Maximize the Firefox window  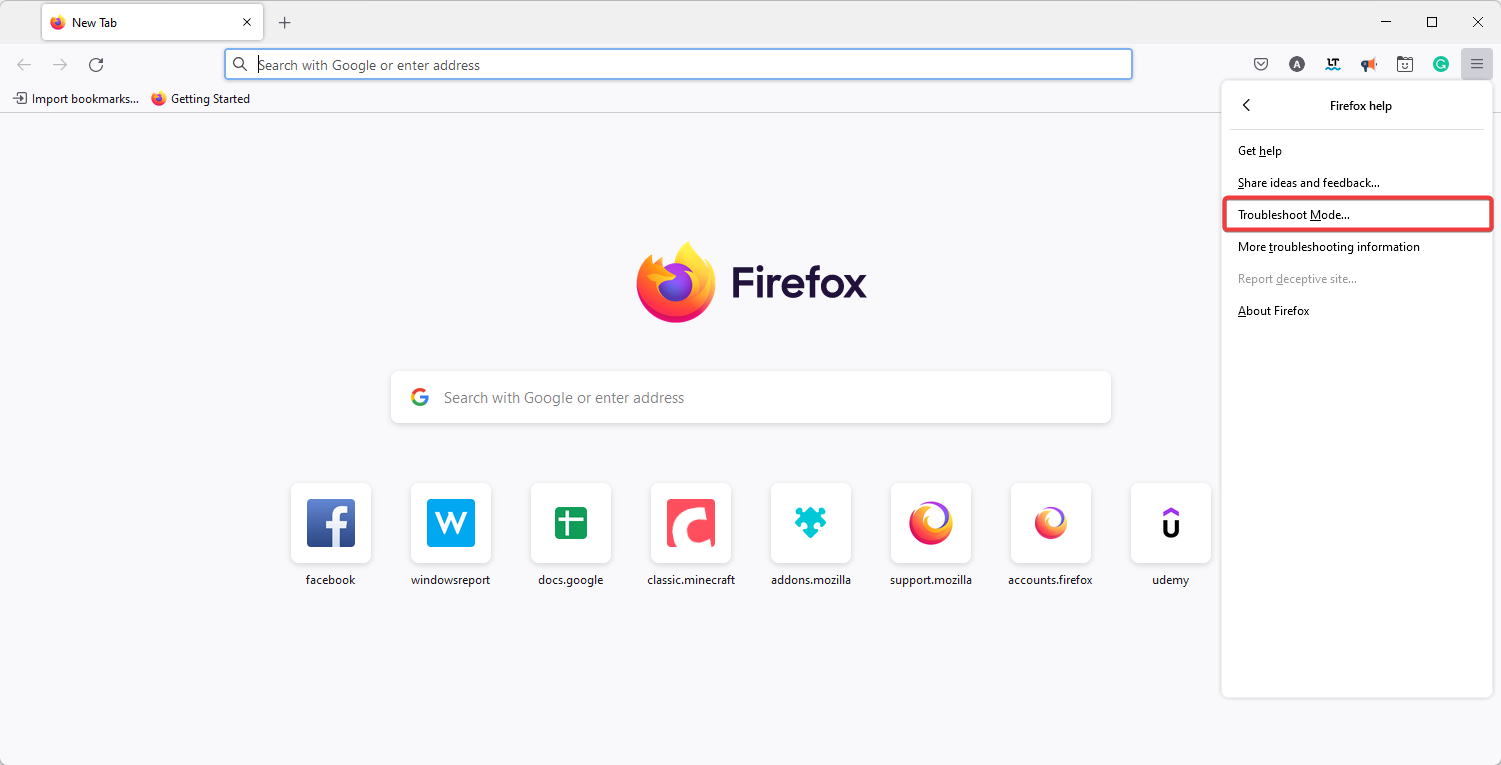tap(1432, 22)
